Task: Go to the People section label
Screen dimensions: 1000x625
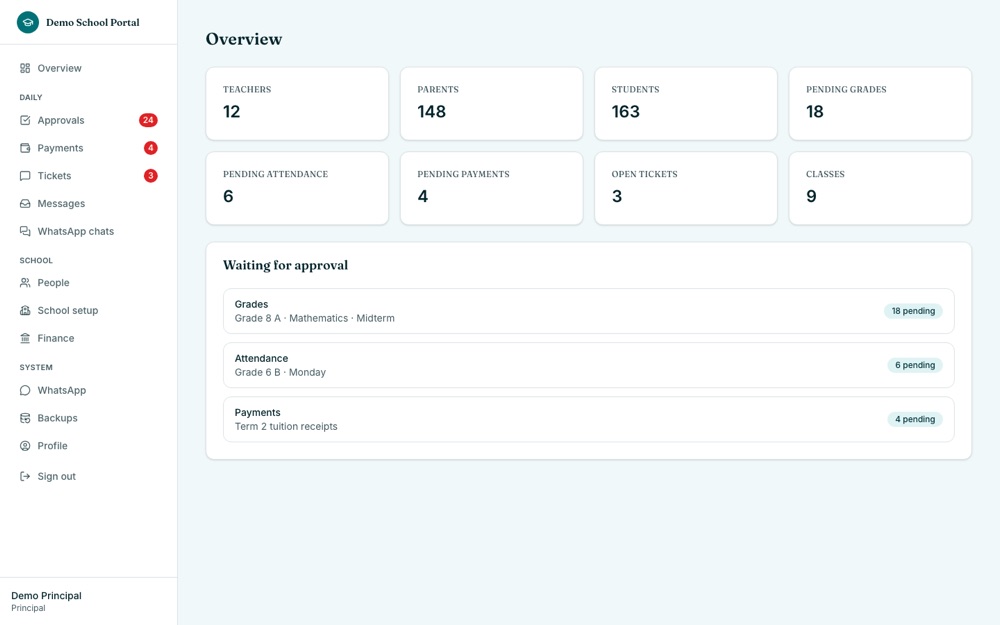Action: [x=54, y=283]
